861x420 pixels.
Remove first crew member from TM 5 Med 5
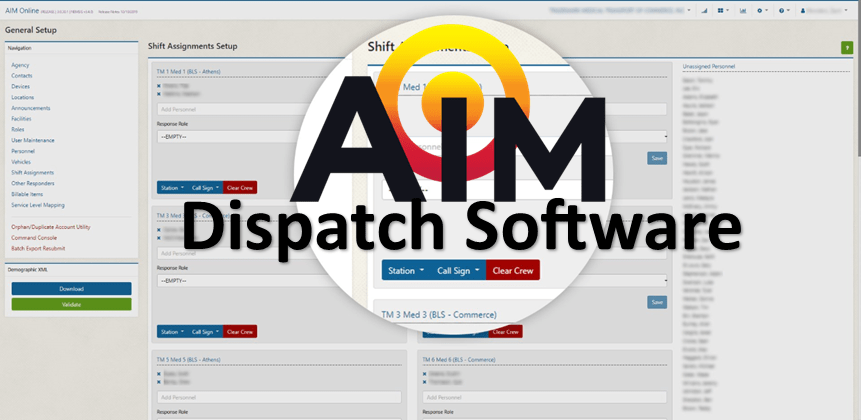point(159,374)
